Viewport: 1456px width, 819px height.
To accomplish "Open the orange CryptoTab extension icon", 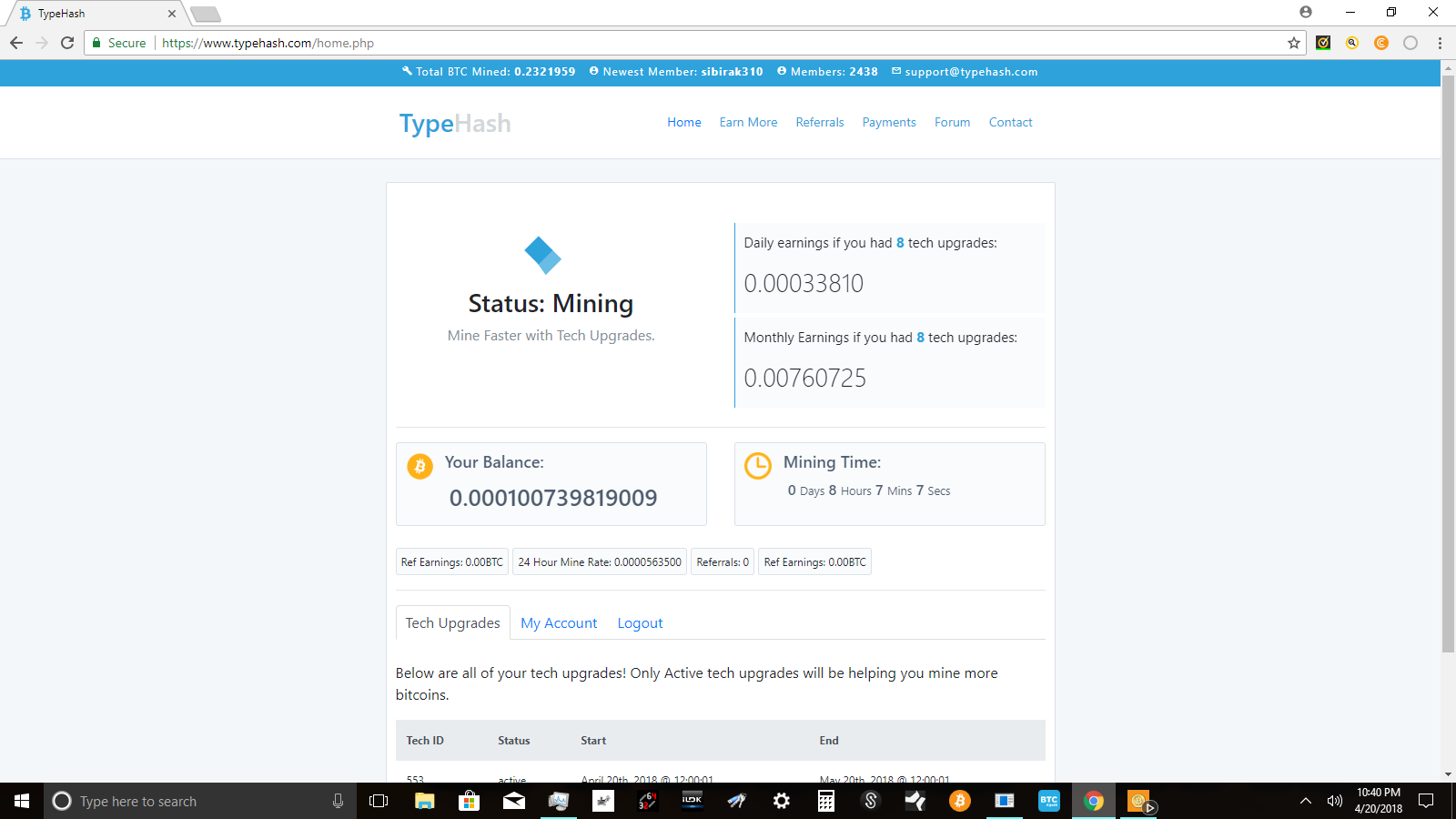I will pyautogui.click(x=1381, y=43).
